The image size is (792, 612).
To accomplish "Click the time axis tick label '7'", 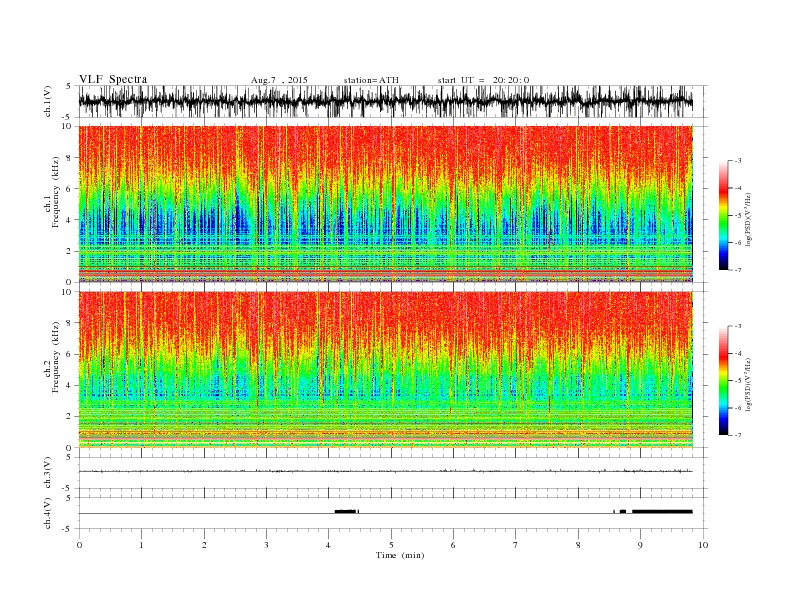I will 516,545.
